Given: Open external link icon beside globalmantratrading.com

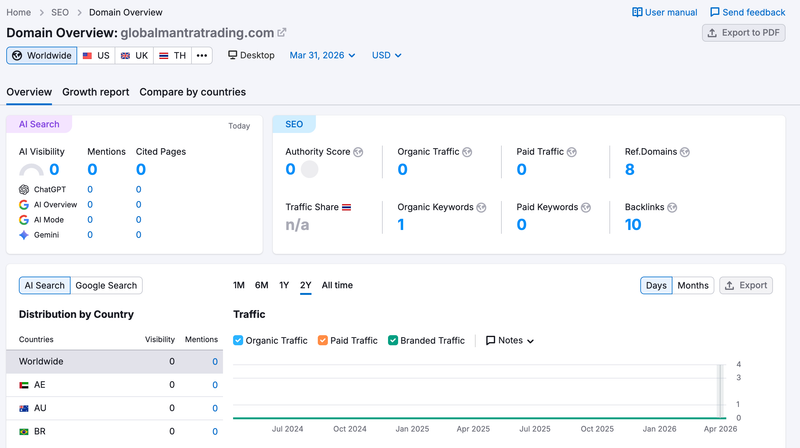Looking at the screenshot, I should click(x=282, y=33).
